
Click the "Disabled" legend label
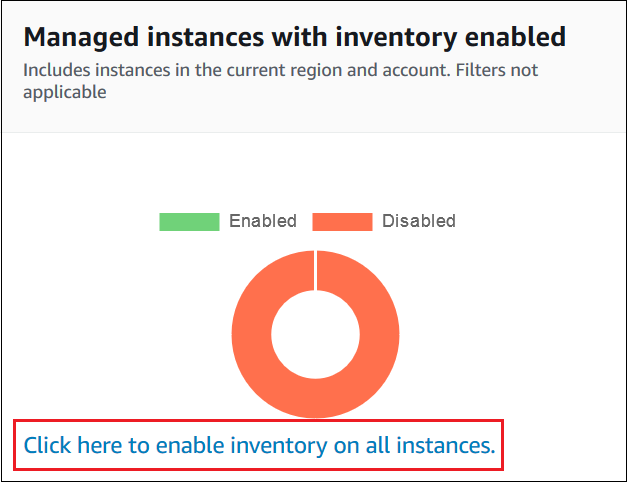click(x=419, y=221)
